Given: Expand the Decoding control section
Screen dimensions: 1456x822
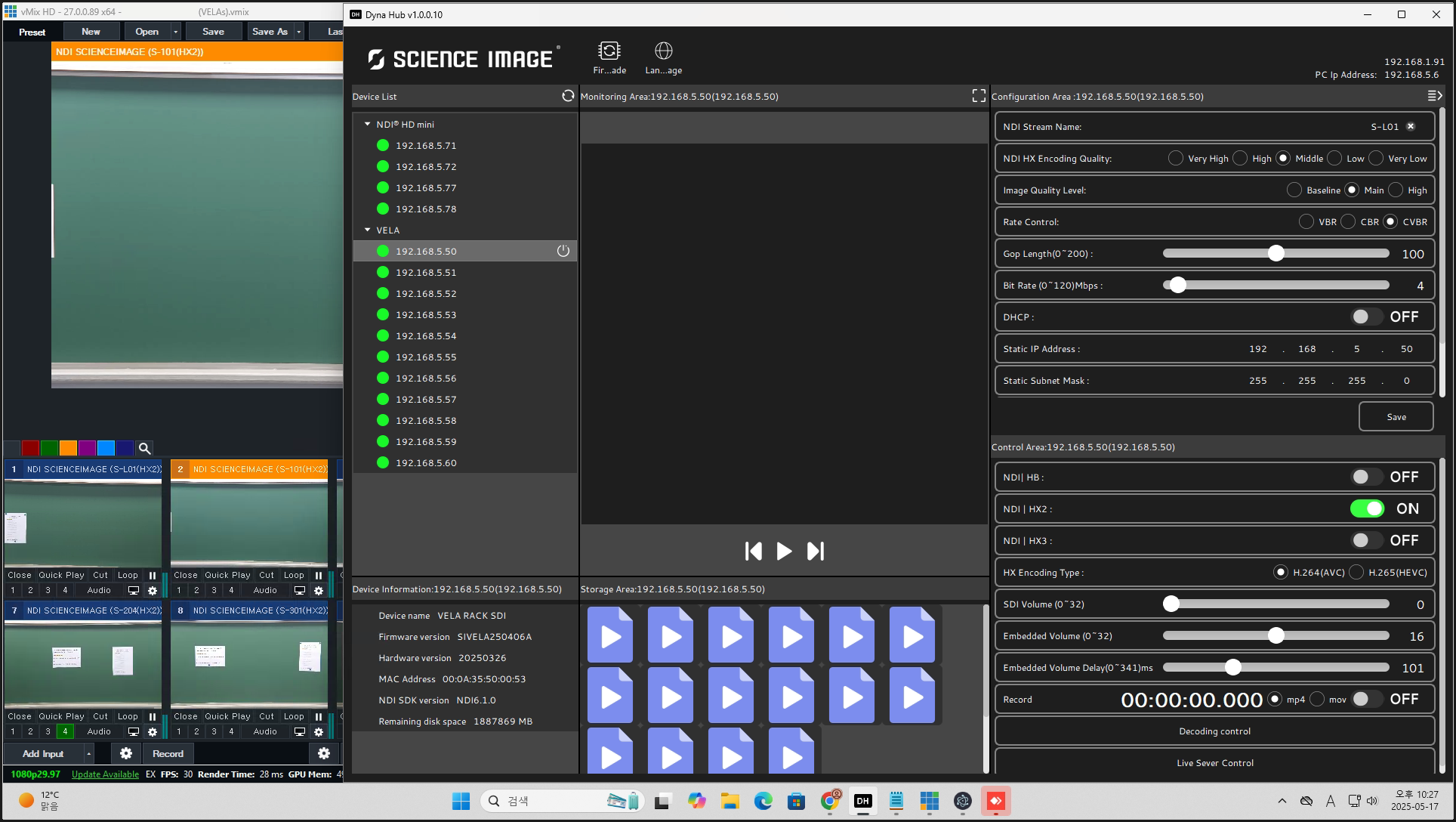Looking at the screenshot, I should [x=1214, y=731].
